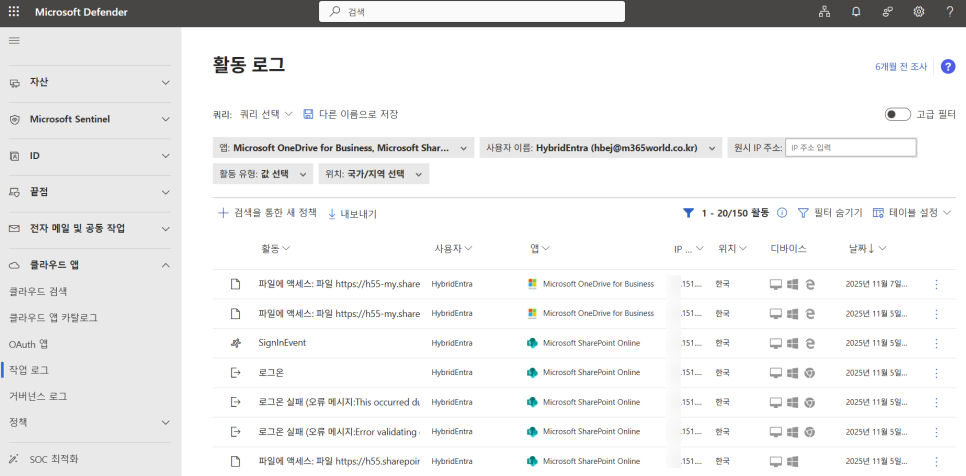Click the 6개월 전 조사 link
Screen dimensions: 966x476
coord(901,67)
